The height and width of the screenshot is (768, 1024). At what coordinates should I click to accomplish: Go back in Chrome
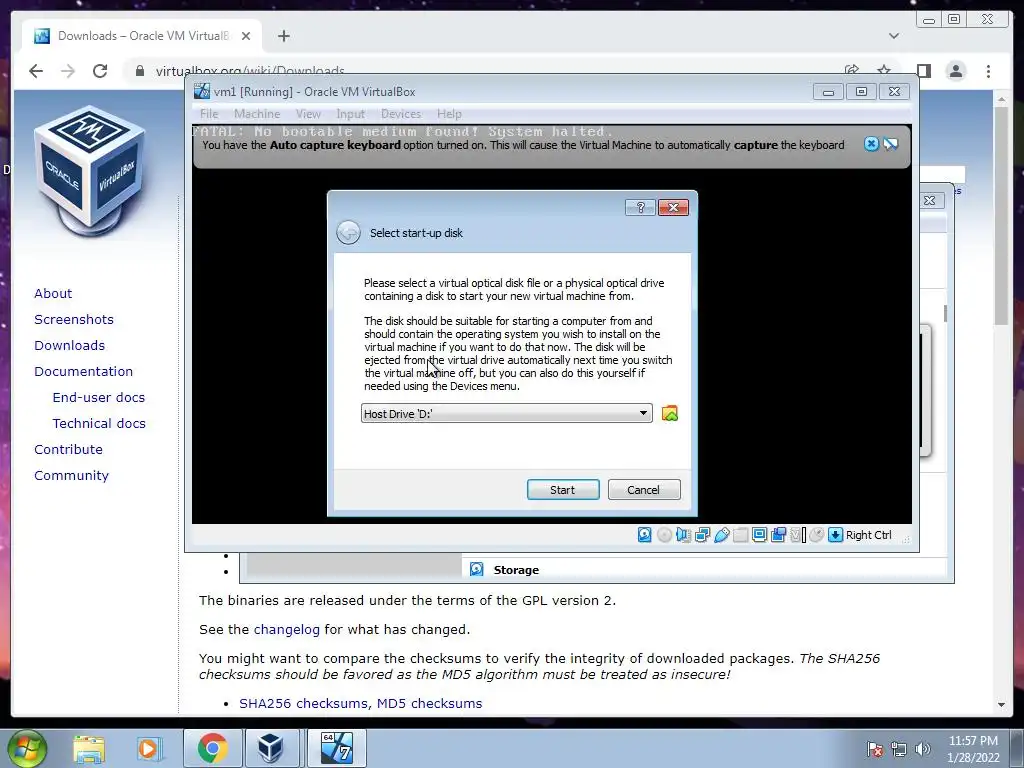tap(37, 71)
